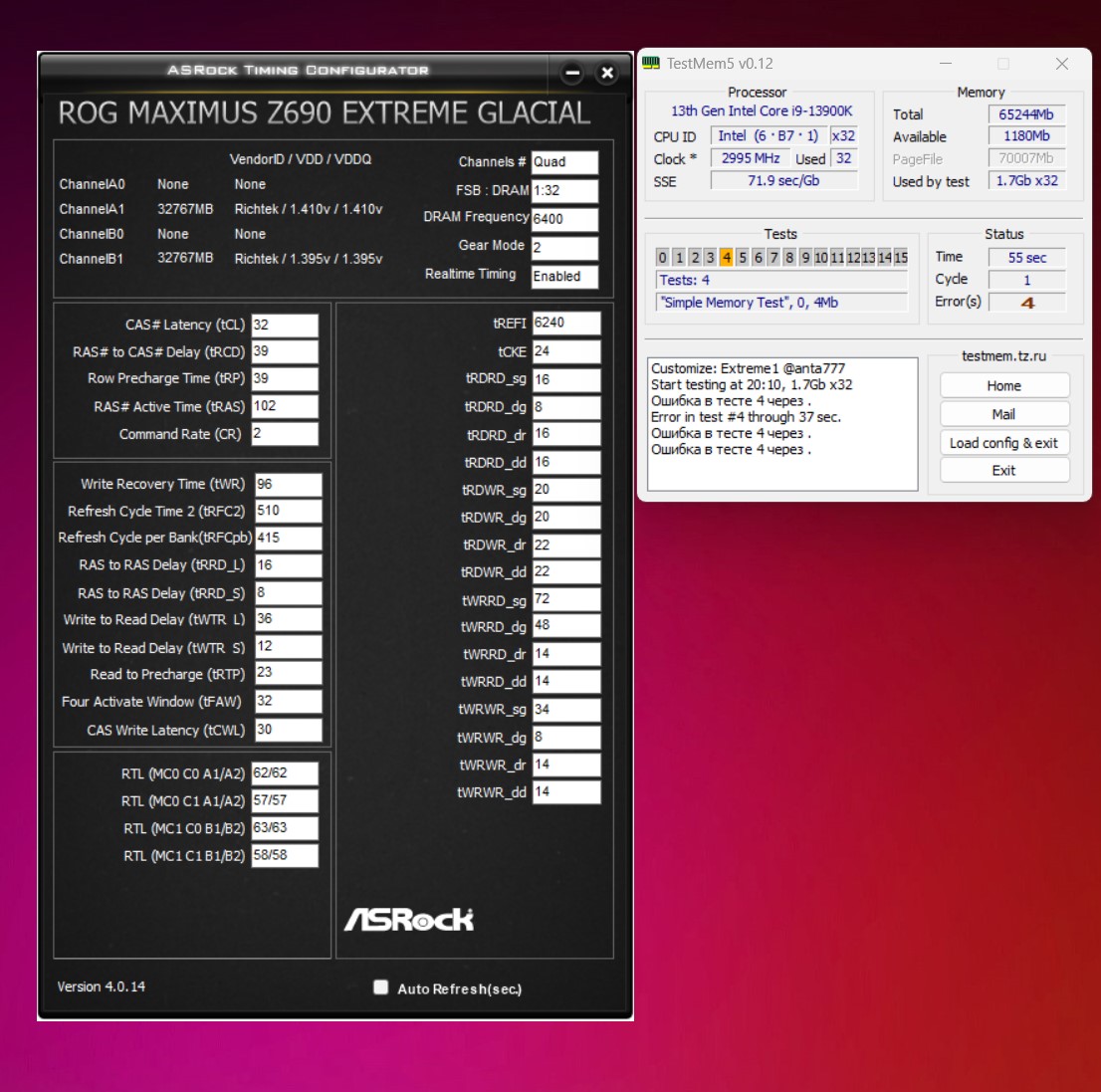Click test number 15 in Tests row
This screenshot has width=1101, height=1092.
(x=901, y=257)
